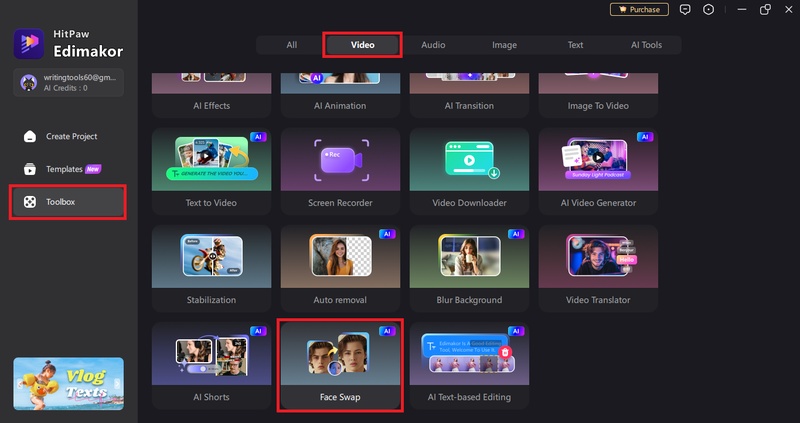Open the Blur Background tool

pos(469,268)
